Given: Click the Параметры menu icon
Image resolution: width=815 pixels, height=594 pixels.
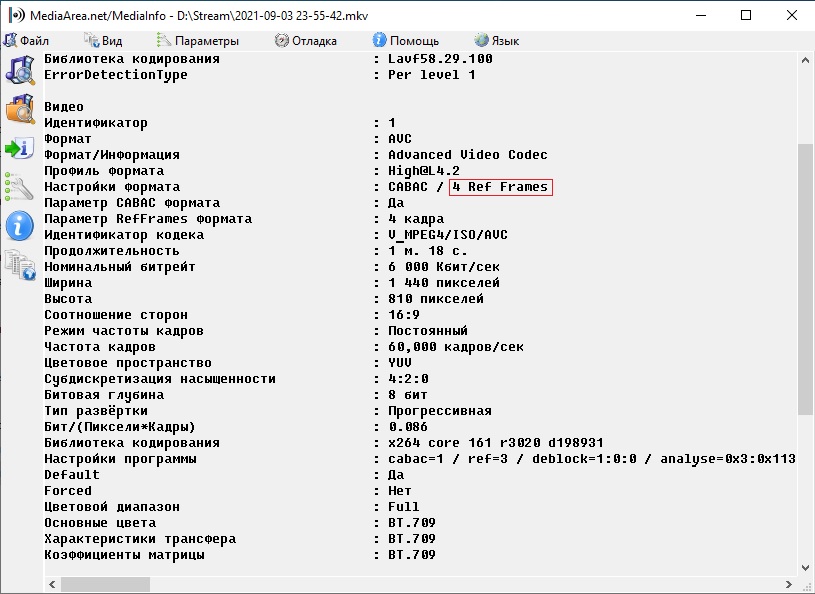Looking at the screenshot, I should click(x=164, y=40).
